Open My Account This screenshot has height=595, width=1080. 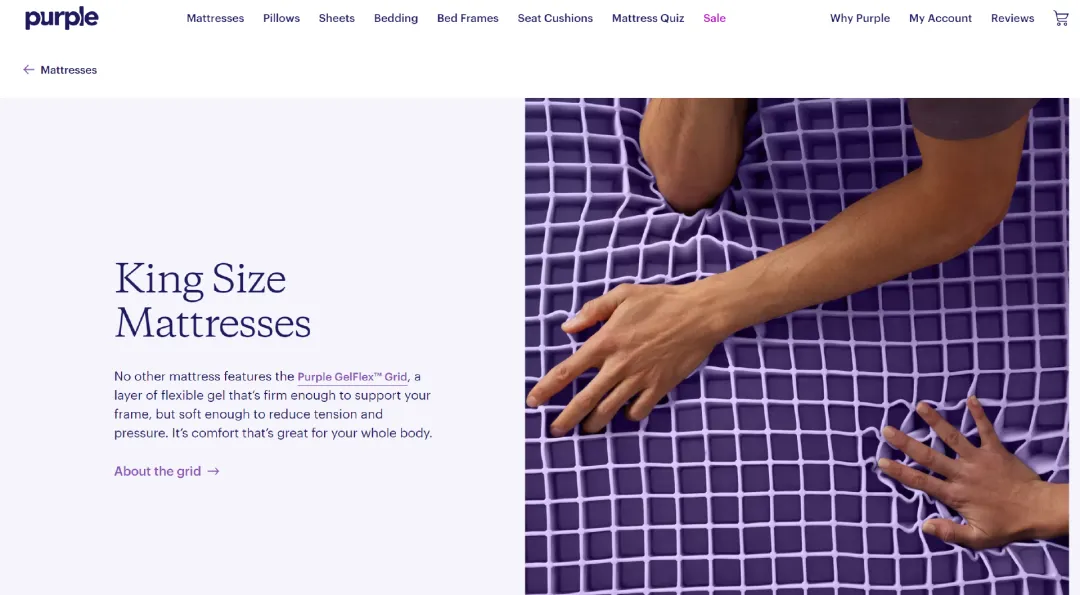coord(940,19)
